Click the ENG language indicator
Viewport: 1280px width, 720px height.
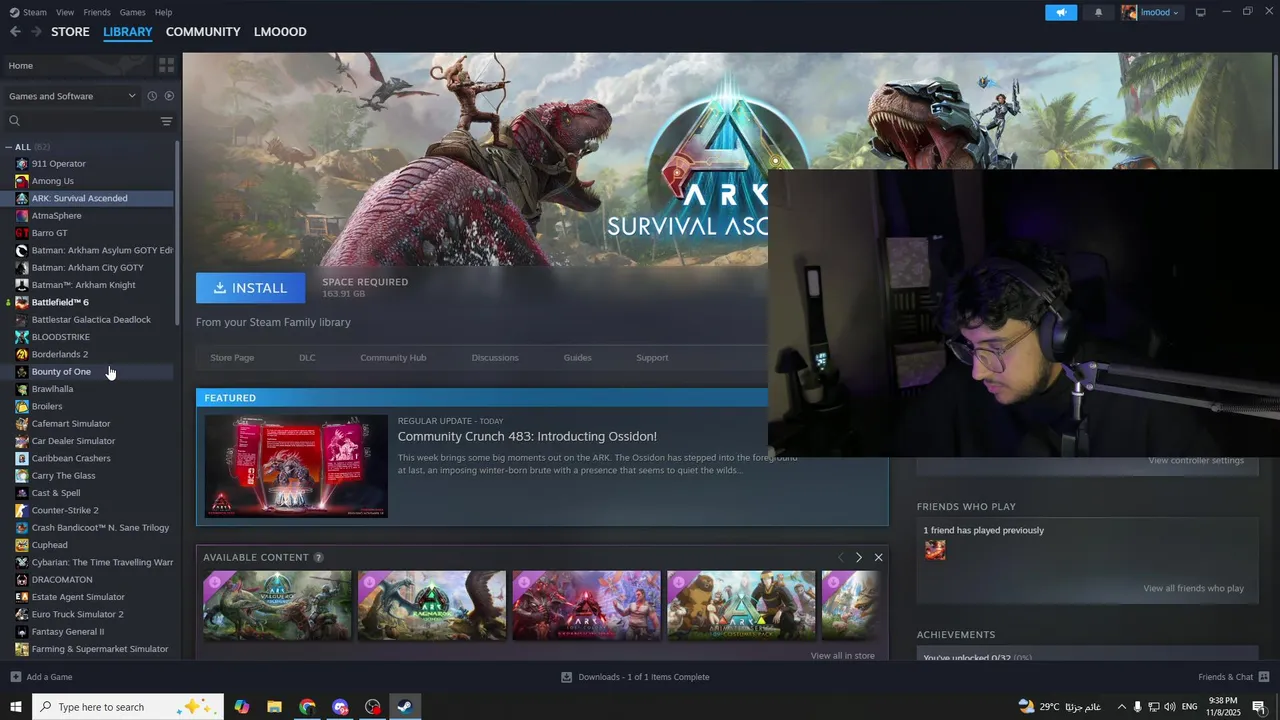(1190, 707)
